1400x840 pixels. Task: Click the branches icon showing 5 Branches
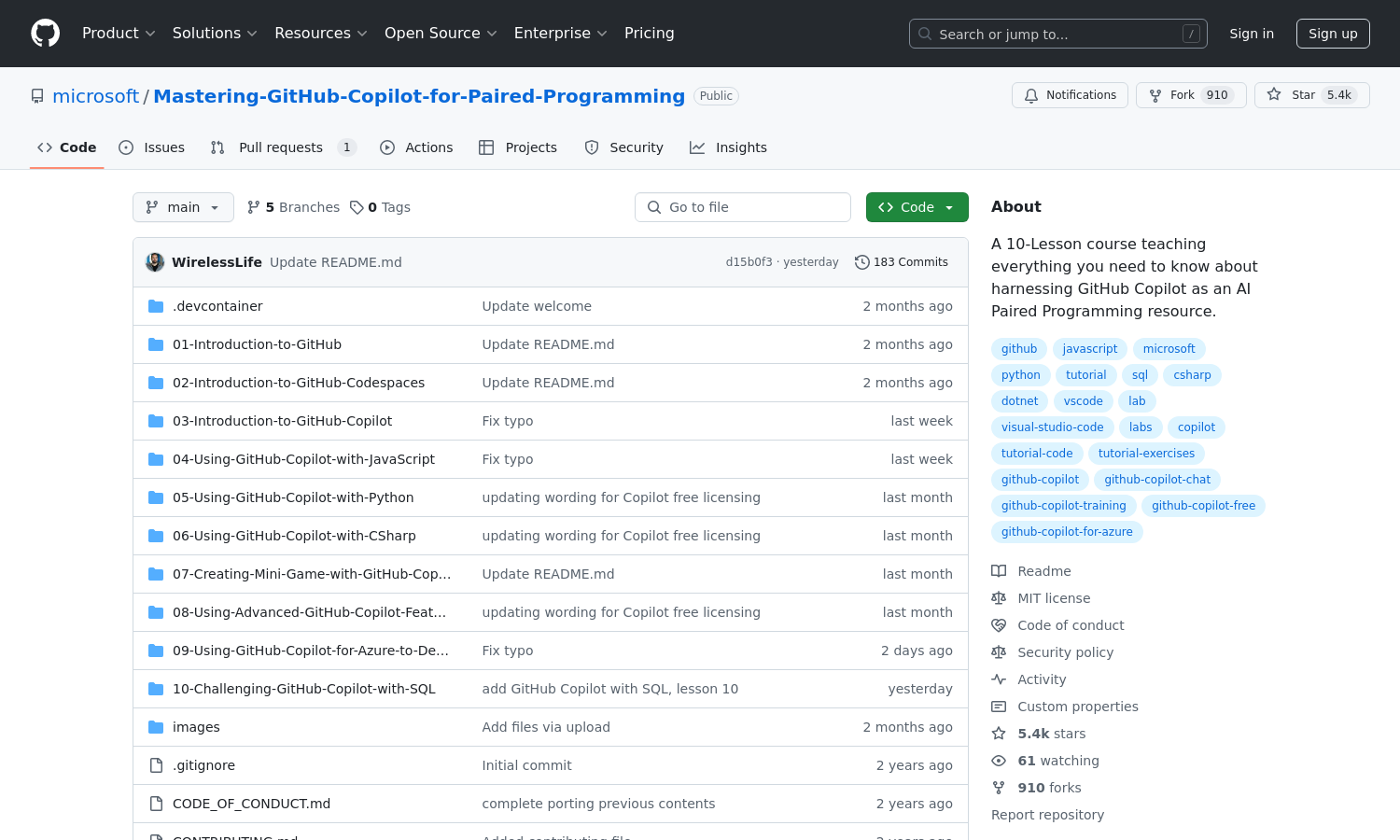[x=253, y=206]
